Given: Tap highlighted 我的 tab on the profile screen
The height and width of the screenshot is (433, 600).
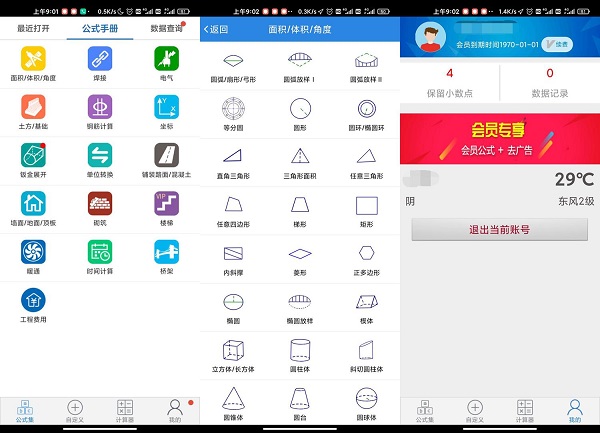Looking at the screenshot, I should pos(575,411).
